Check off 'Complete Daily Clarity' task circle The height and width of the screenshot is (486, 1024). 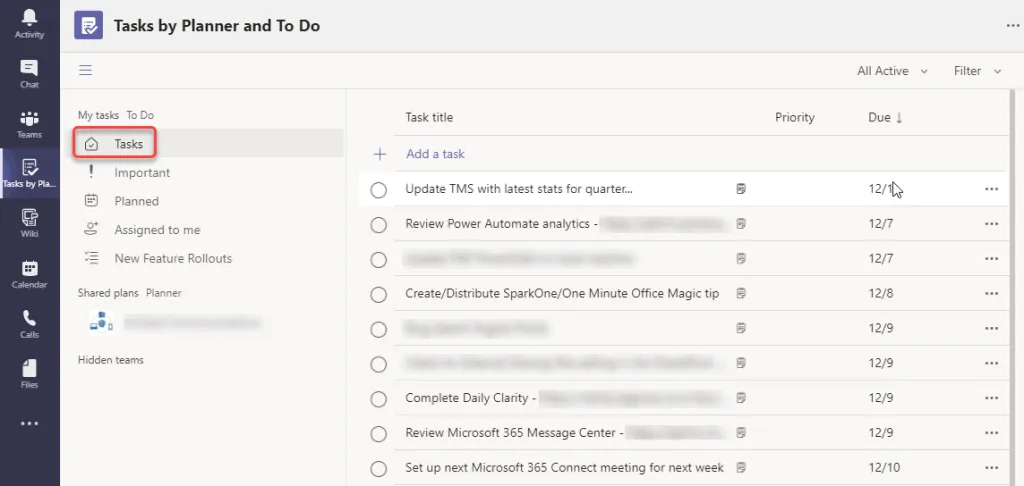click(378, 399)
